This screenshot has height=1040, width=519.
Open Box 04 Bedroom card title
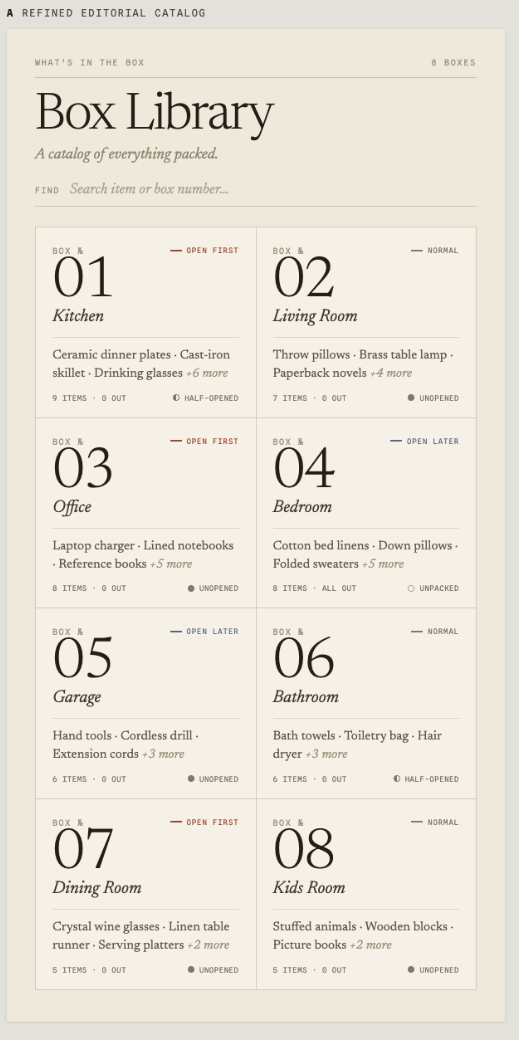[302, 507]
